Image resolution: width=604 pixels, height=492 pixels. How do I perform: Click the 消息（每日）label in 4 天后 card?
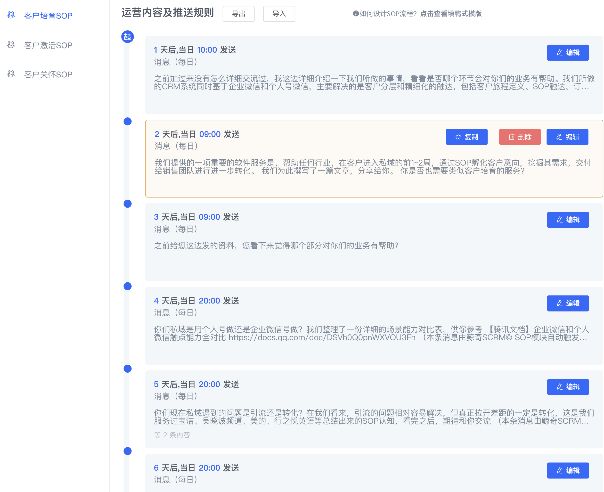coord(176,312)
